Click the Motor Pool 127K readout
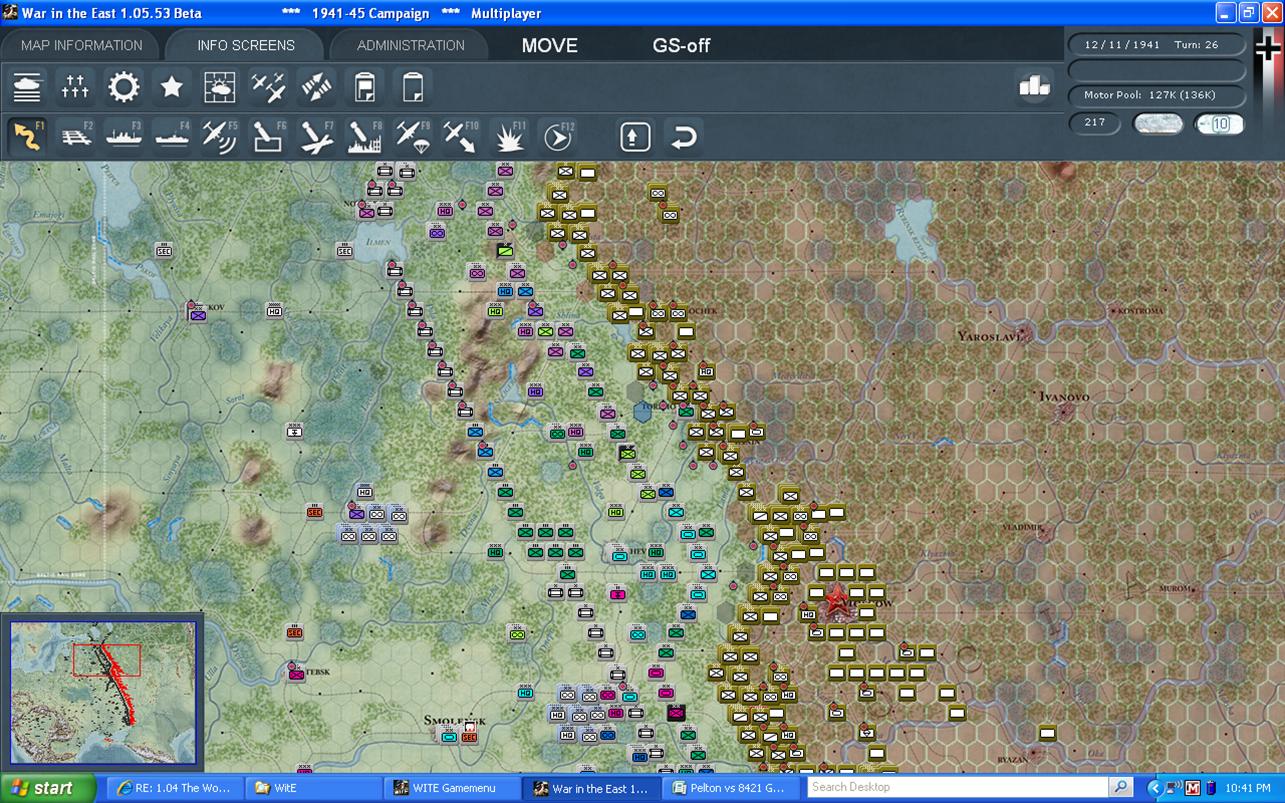The height and width of the screenshot is (803, 1285). [1158, 96]
